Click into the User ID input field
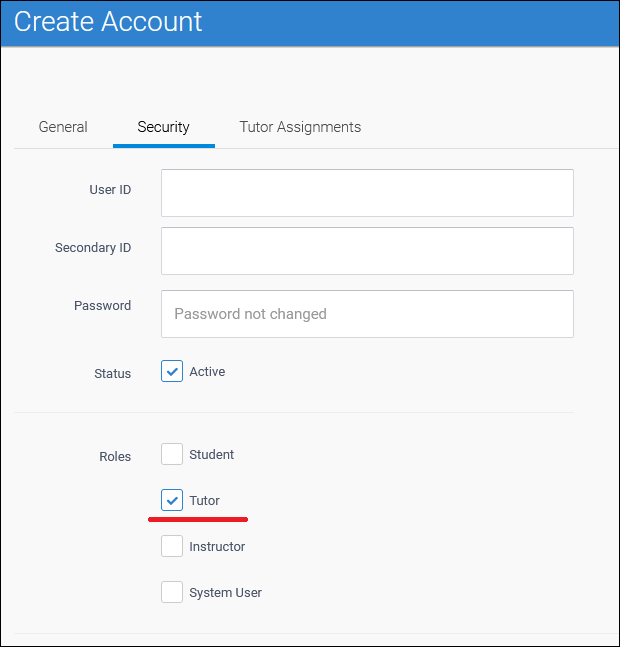The height and width of the screenshot is (647, 620). click(x=367, y=193)
